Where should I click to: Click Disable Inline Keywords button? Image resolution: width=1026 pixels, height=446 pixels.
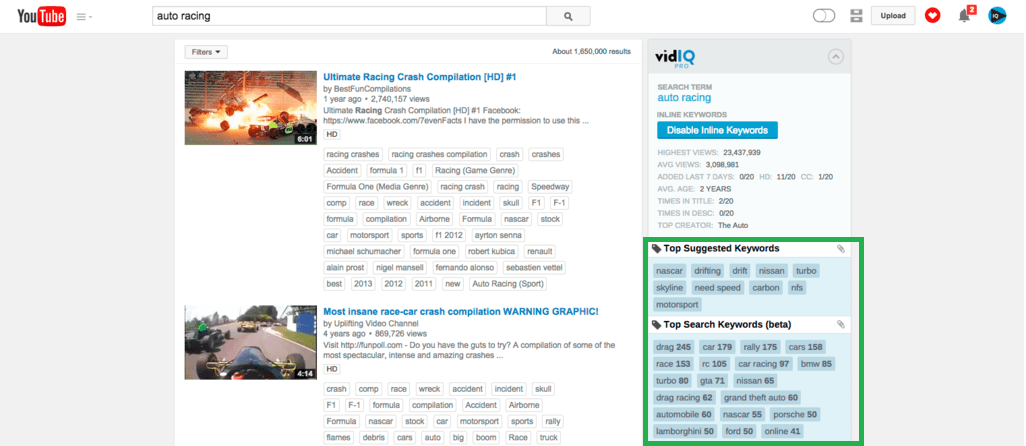(717, 130)
